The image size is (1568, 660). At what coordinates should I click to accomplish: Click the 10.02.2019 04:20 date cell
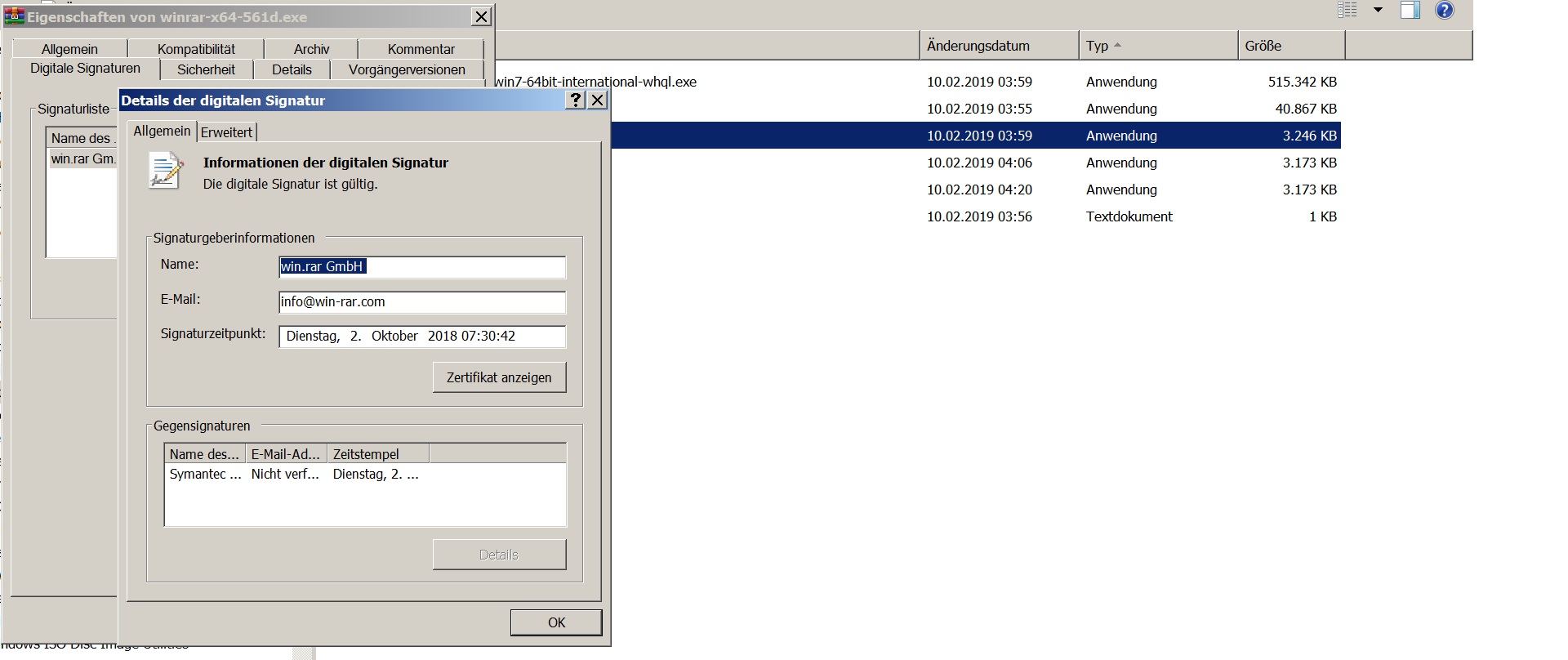click(x=979, y=190)
